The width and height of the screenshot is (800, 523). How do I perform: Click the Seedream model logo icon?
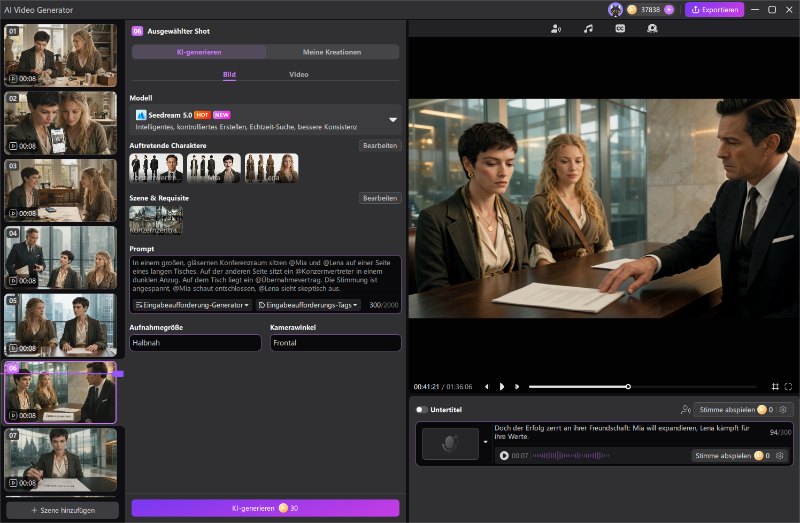[141, 115]
